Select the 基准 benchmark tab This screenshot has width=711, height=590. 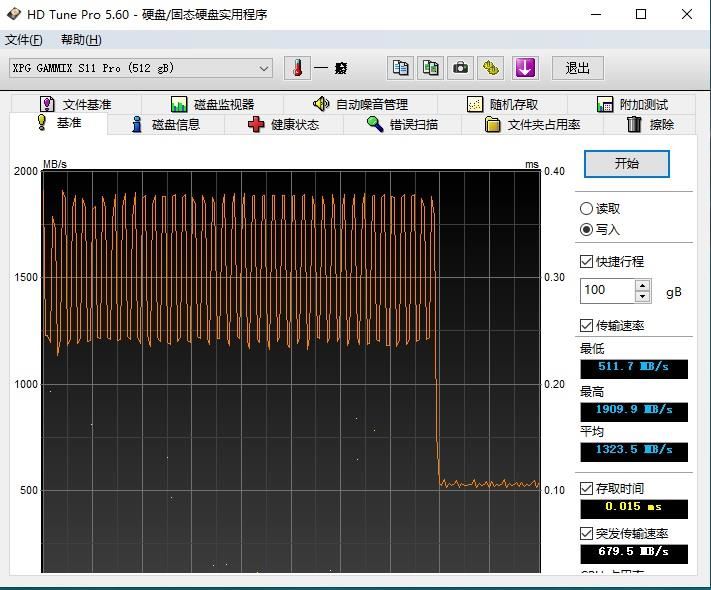point(59,123)
